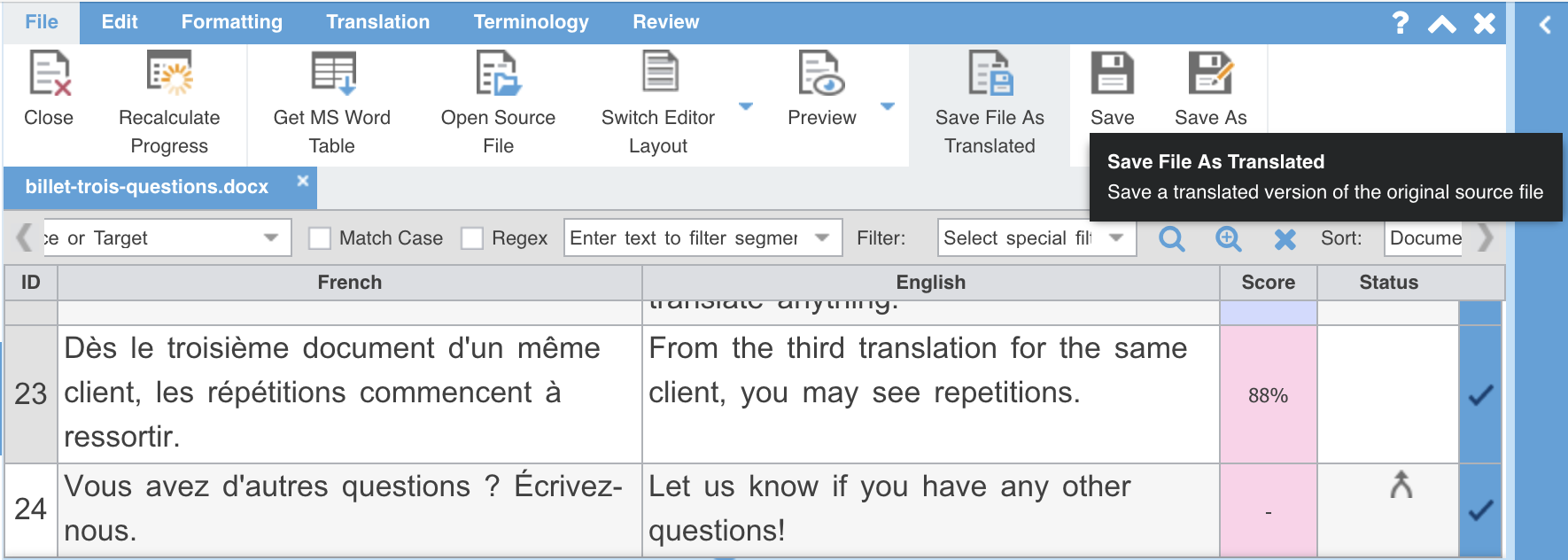Expand the Preview dropdown arrow
Image resolution: width=1568 pixels, height=560 pixels.
pos(888,106)
